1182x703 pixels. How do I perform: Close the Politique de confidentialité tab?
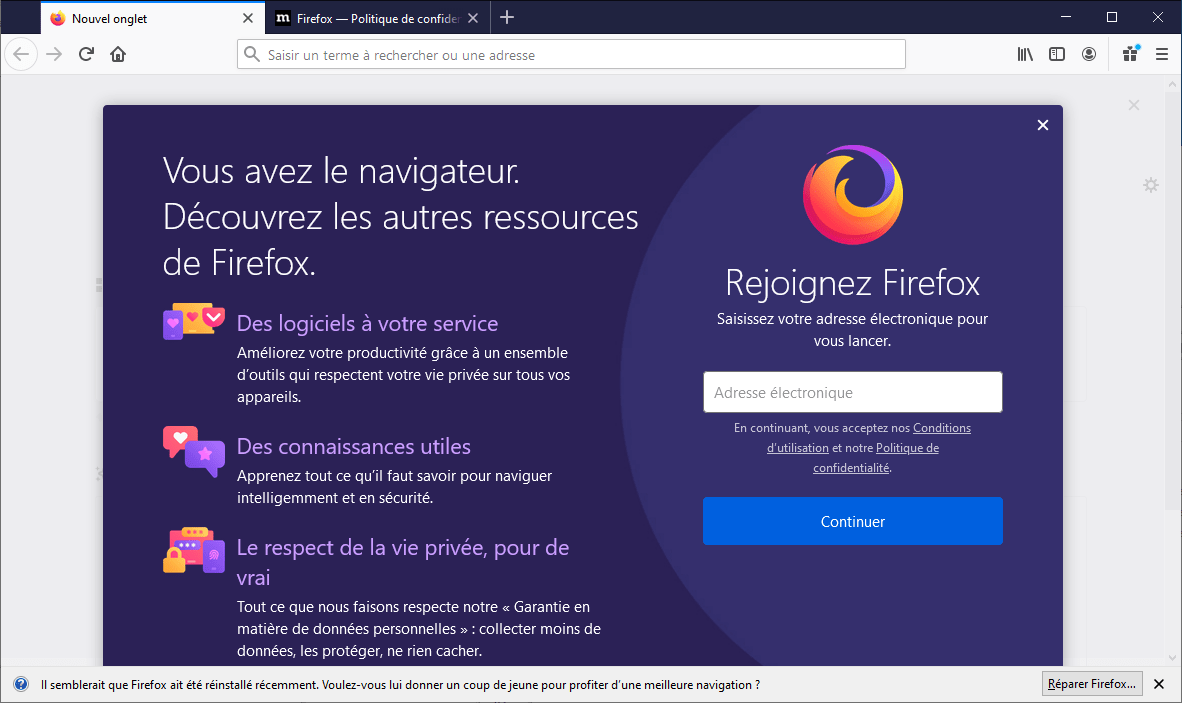pos(473,18)
